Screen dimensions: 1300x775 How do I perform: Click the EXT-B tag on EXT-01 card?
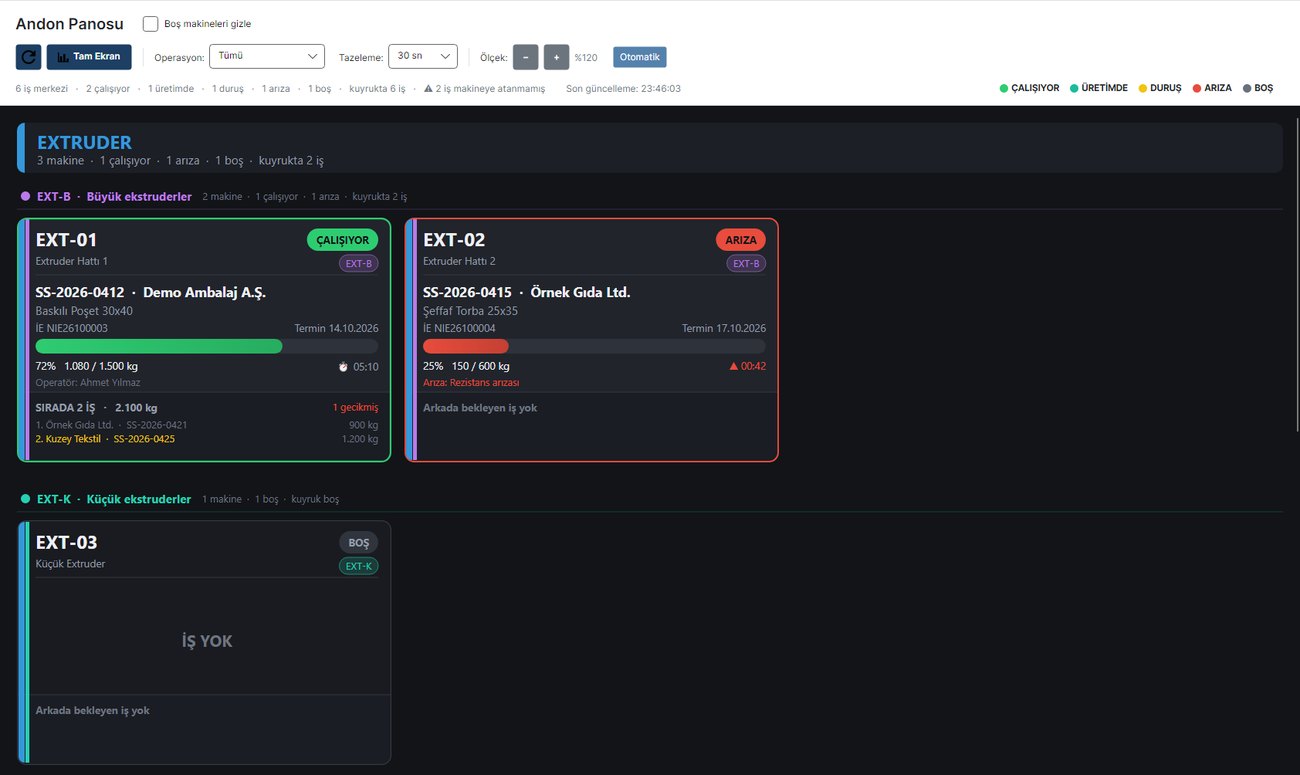coord(358,264)
